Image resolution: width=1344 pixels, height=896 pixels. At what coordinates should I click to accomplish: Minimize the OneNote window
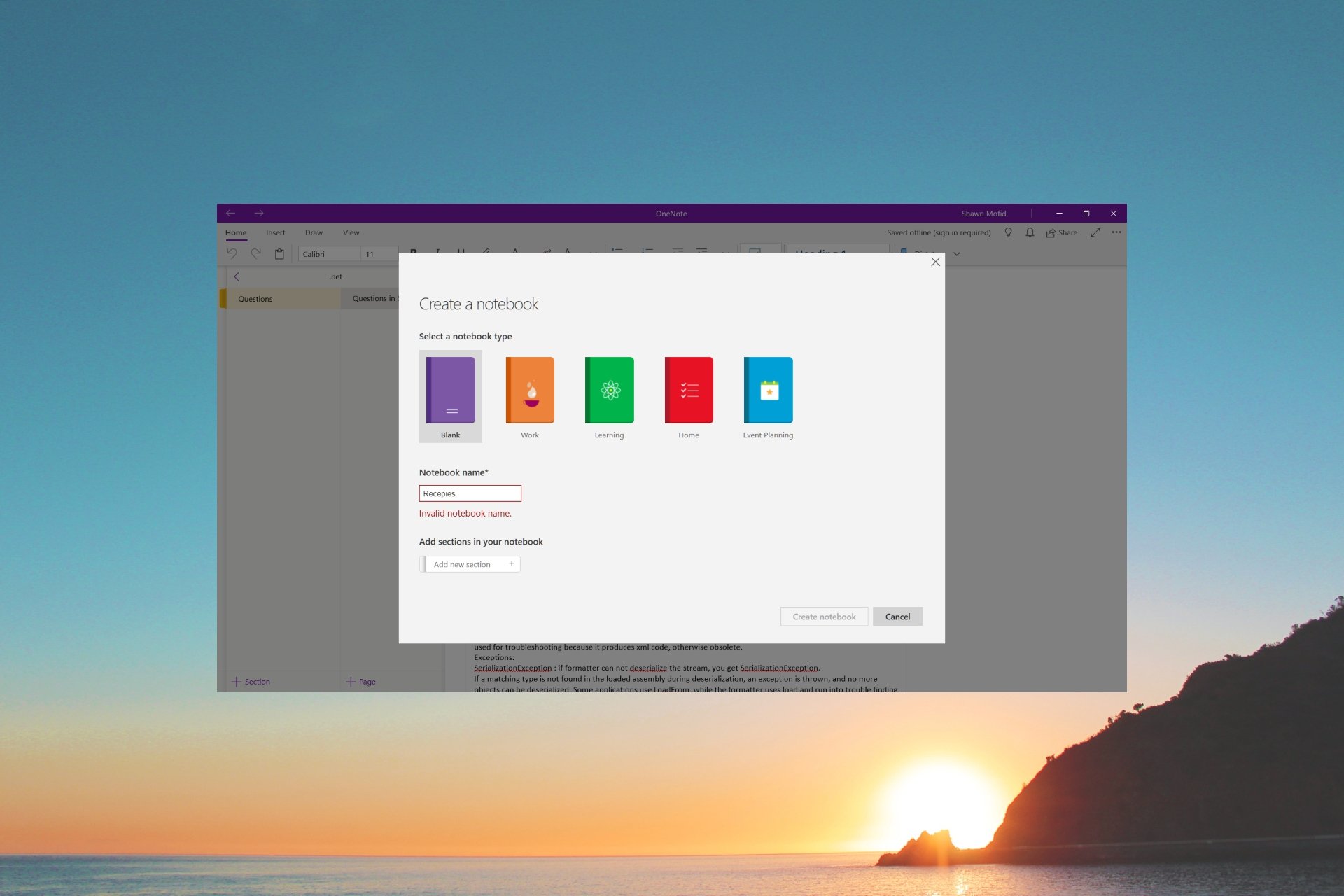[1059, 213]
